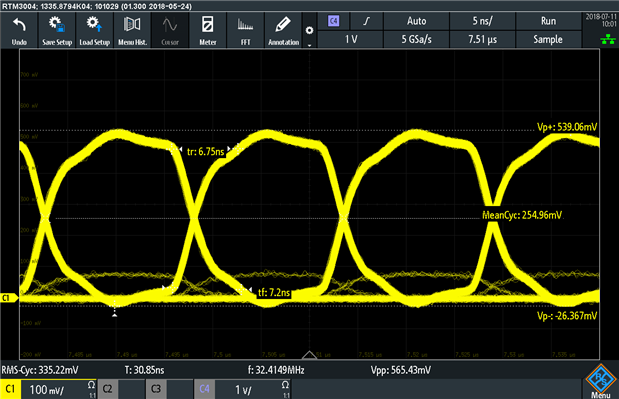Click the Run acquisition button

point(548,21)
